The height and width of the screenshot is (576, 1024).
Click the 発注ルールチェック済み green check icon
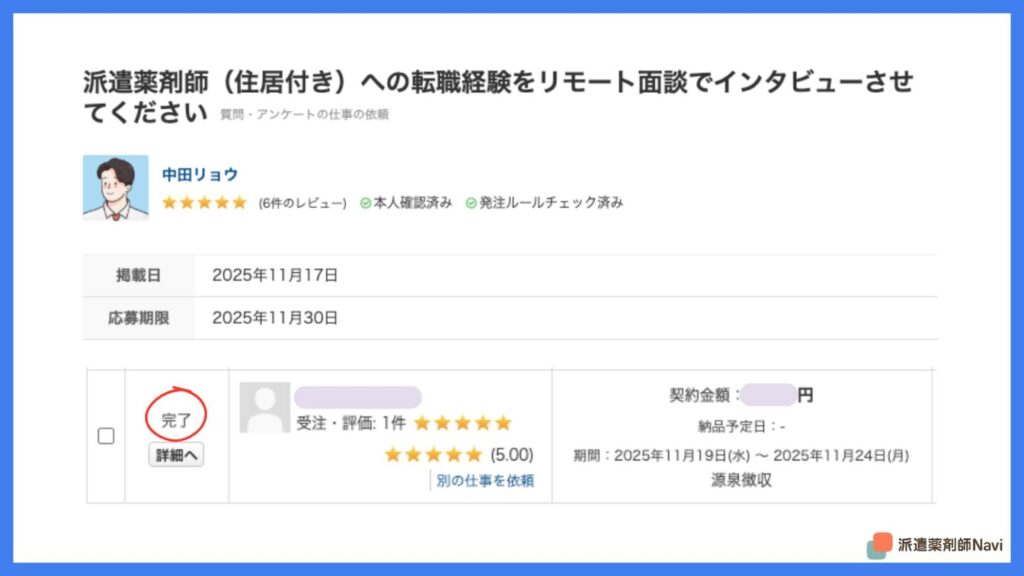[x=471, y=203]
